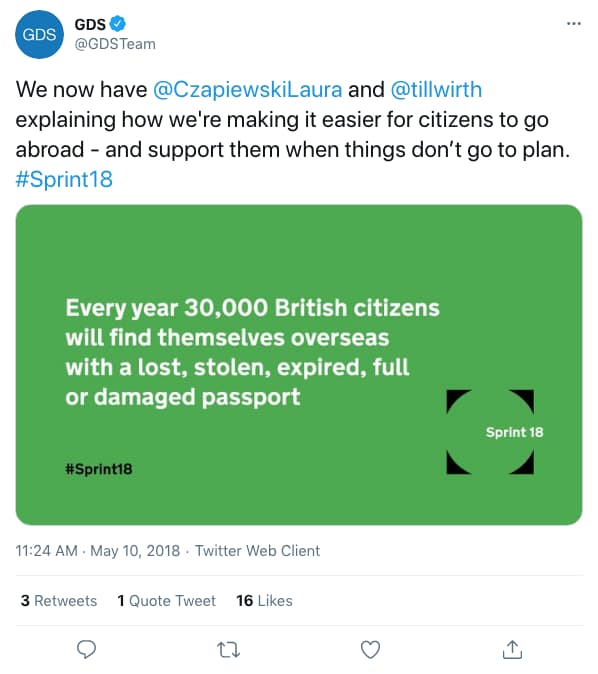Click the blue verified badge
598x674 pixels.
(117, 24)
